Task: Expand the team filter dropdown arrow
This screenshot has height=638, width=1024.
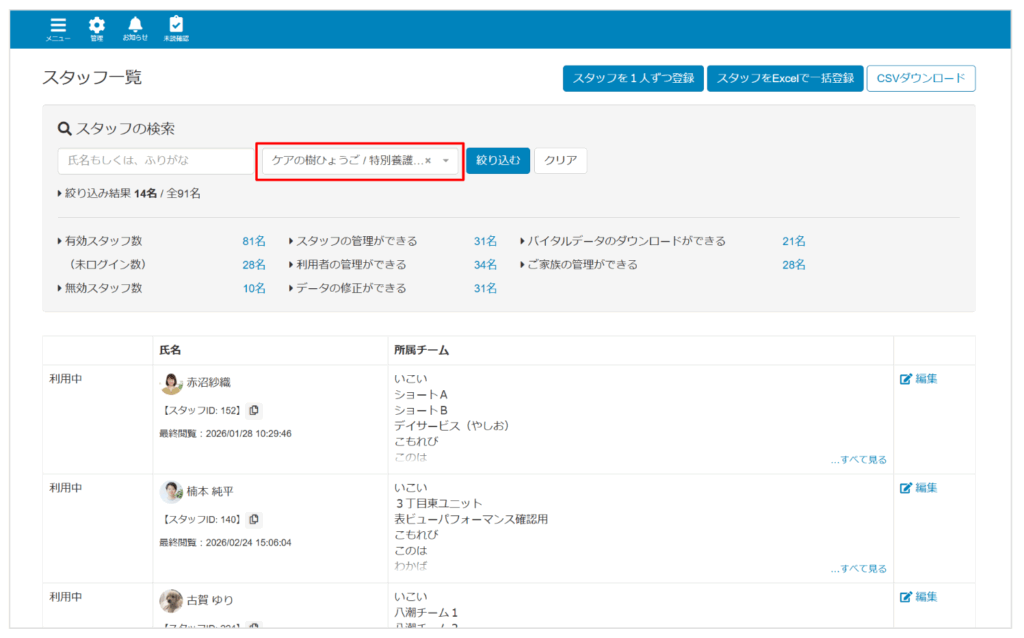Action: point(446,160)
